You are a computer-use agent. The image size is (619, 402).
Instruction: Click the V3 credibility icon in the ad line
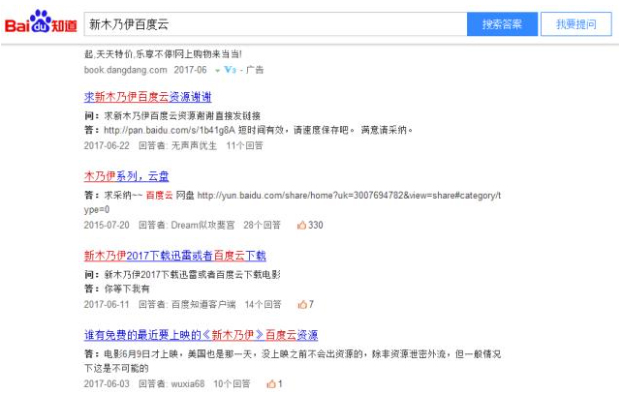[230, 70]
